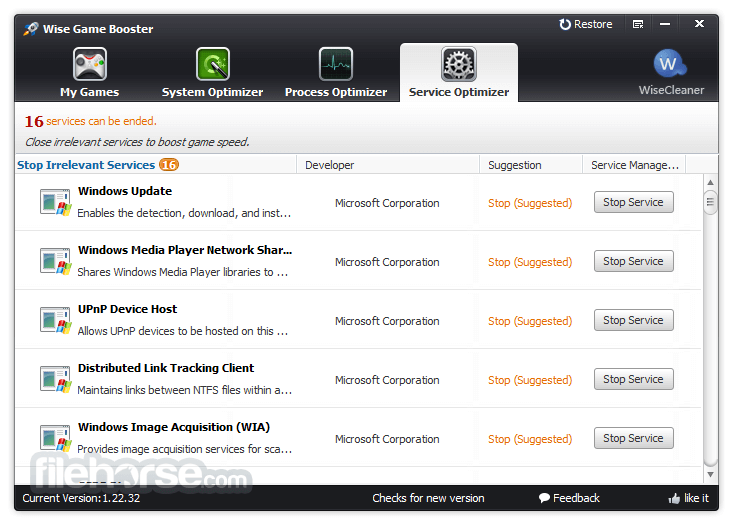Screen dimensions: 732x524
Task: Select the Service Optimizer gear icon
Action: pos(459,64)
